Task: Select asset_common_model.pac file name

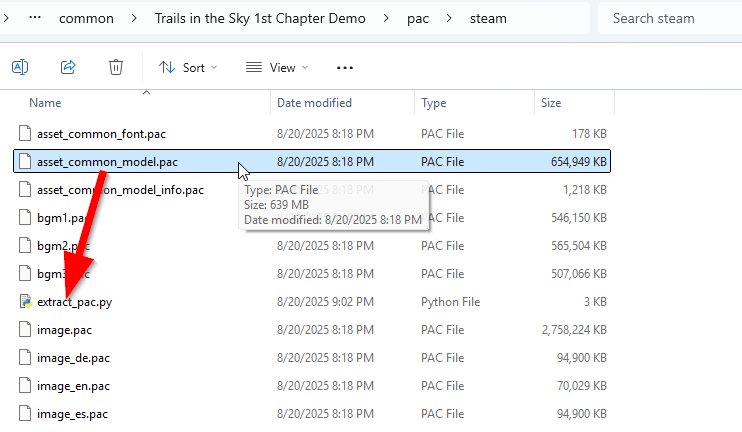Action: [x=107, y=162]
